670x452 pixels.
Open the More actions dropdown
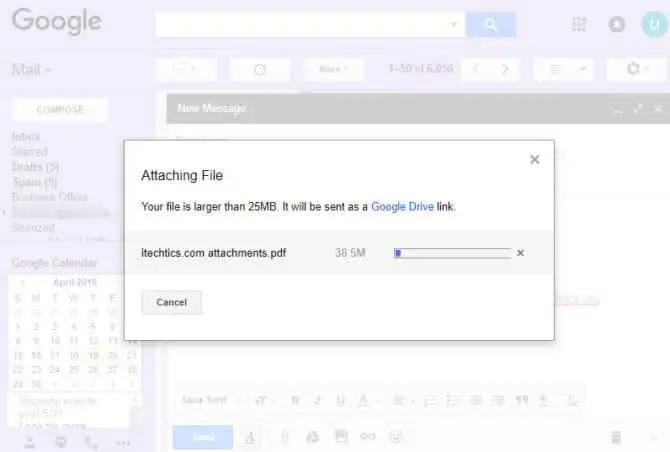click(x=333, y=69)
